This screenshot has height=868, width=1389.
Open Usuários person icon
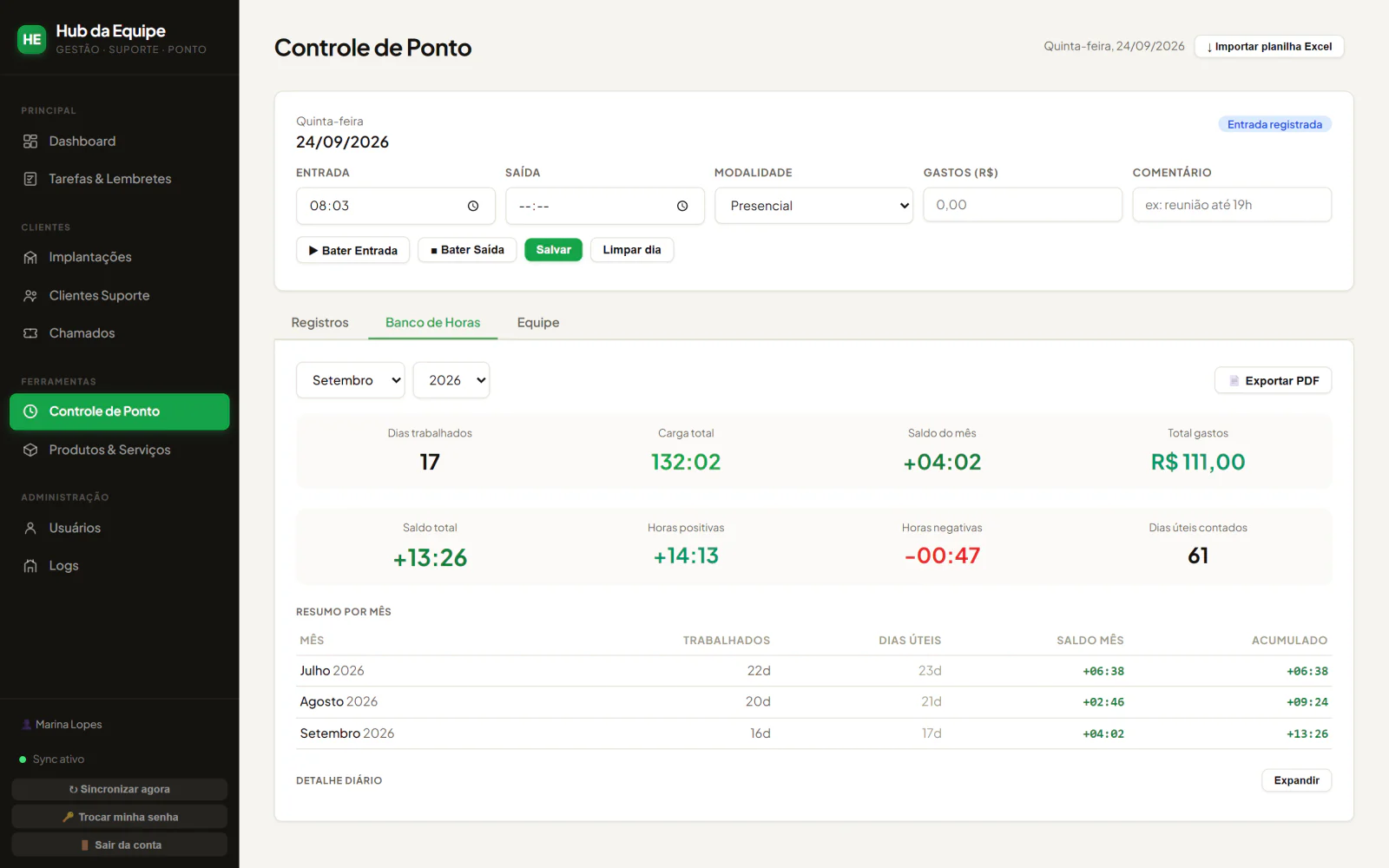pos(30,528)
